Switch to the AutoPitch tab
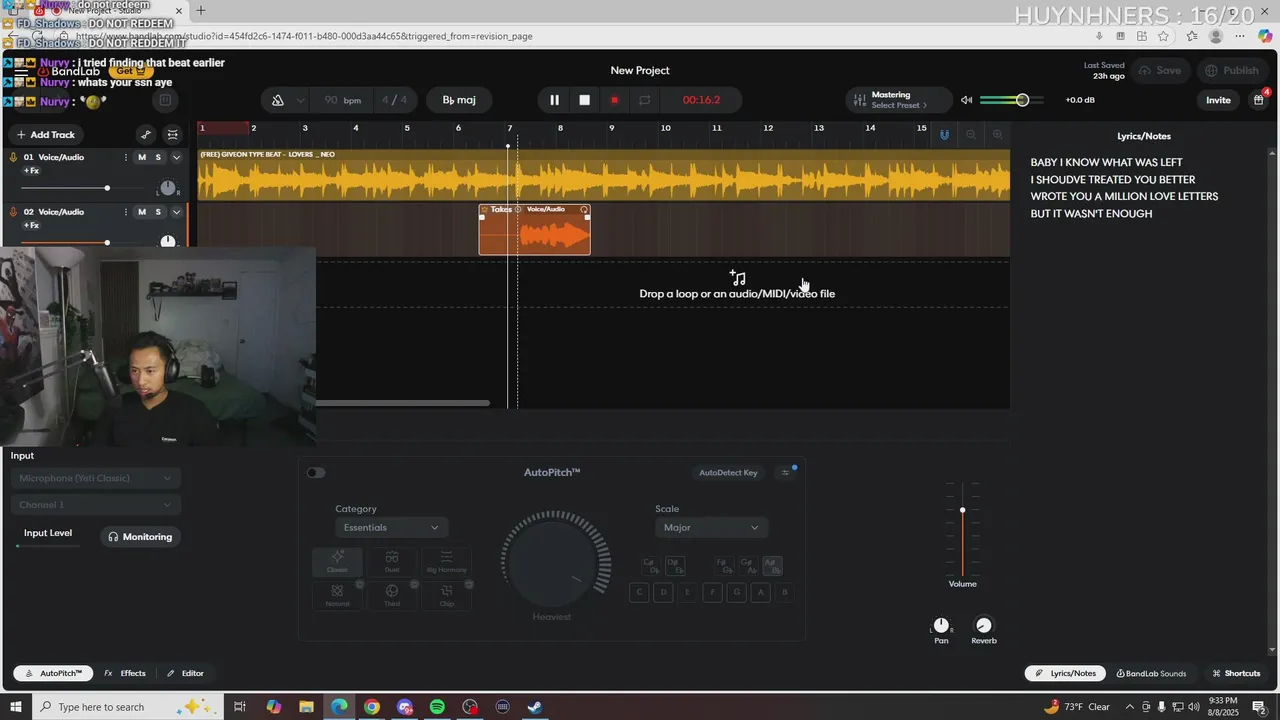The image size is (1280, 720). pyautogui.click(x=54, y=673)
